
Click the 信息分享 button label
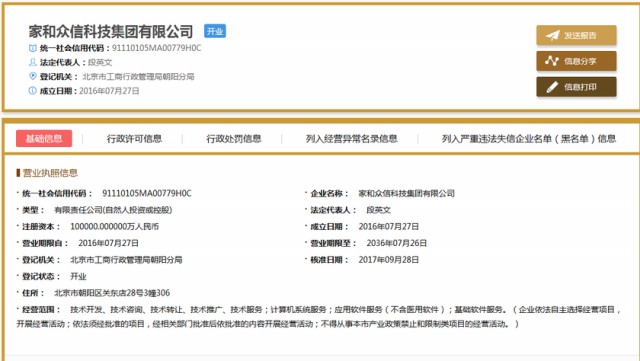tap(580, 61)
